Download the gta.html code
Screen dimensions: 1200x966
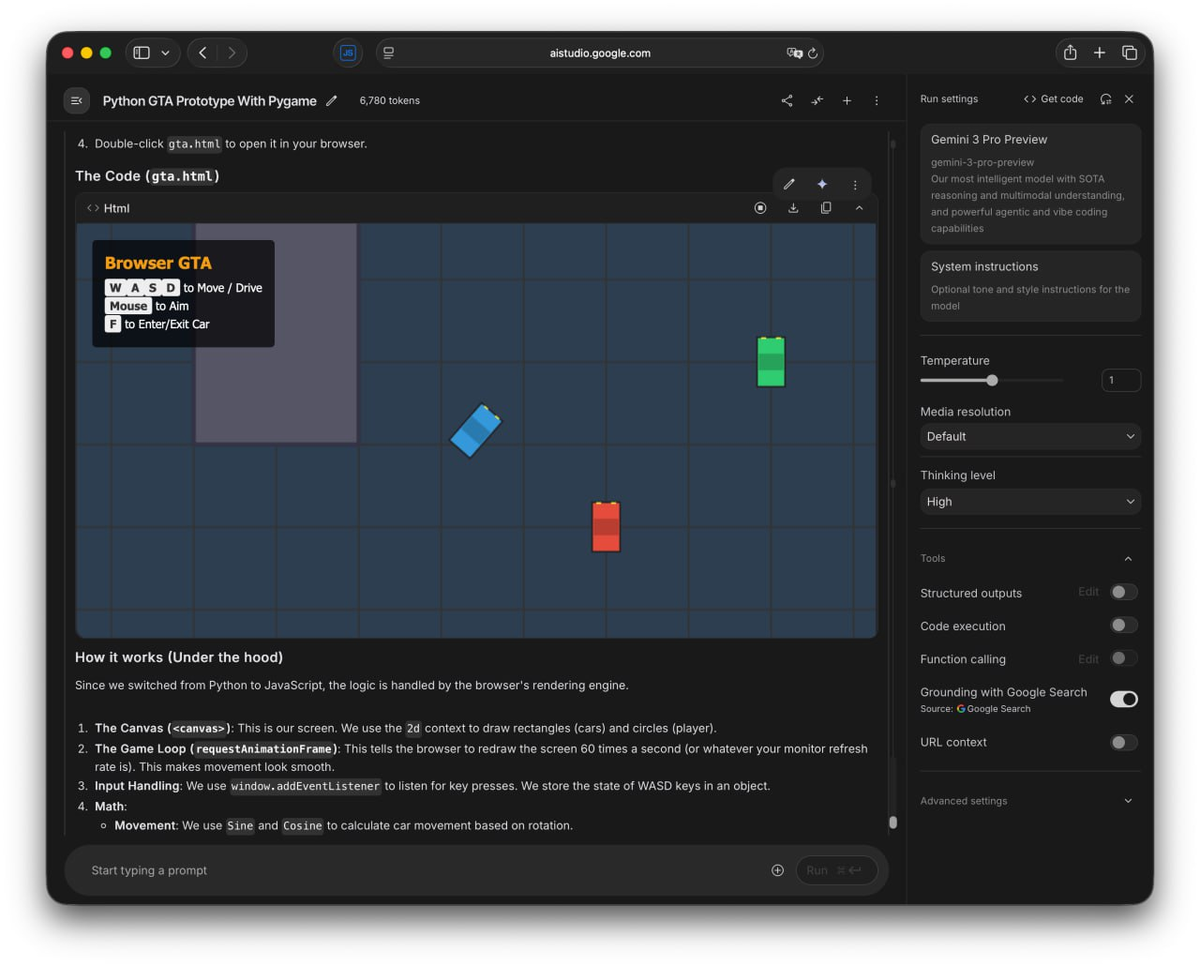point(793,207)
